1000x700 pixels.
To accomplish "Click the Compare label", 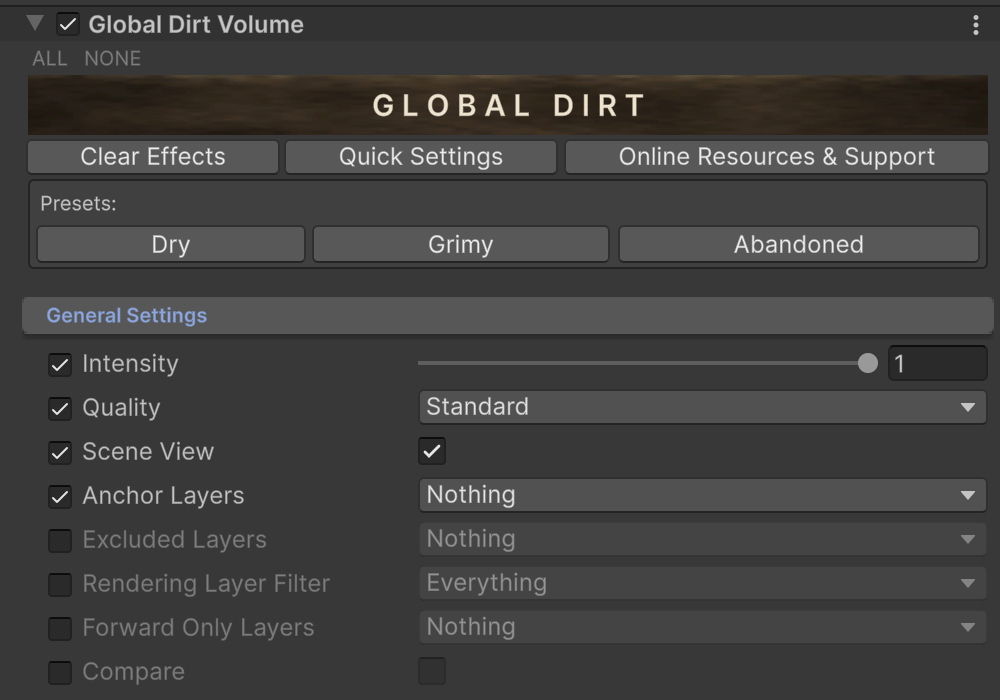I will (133, 672).
